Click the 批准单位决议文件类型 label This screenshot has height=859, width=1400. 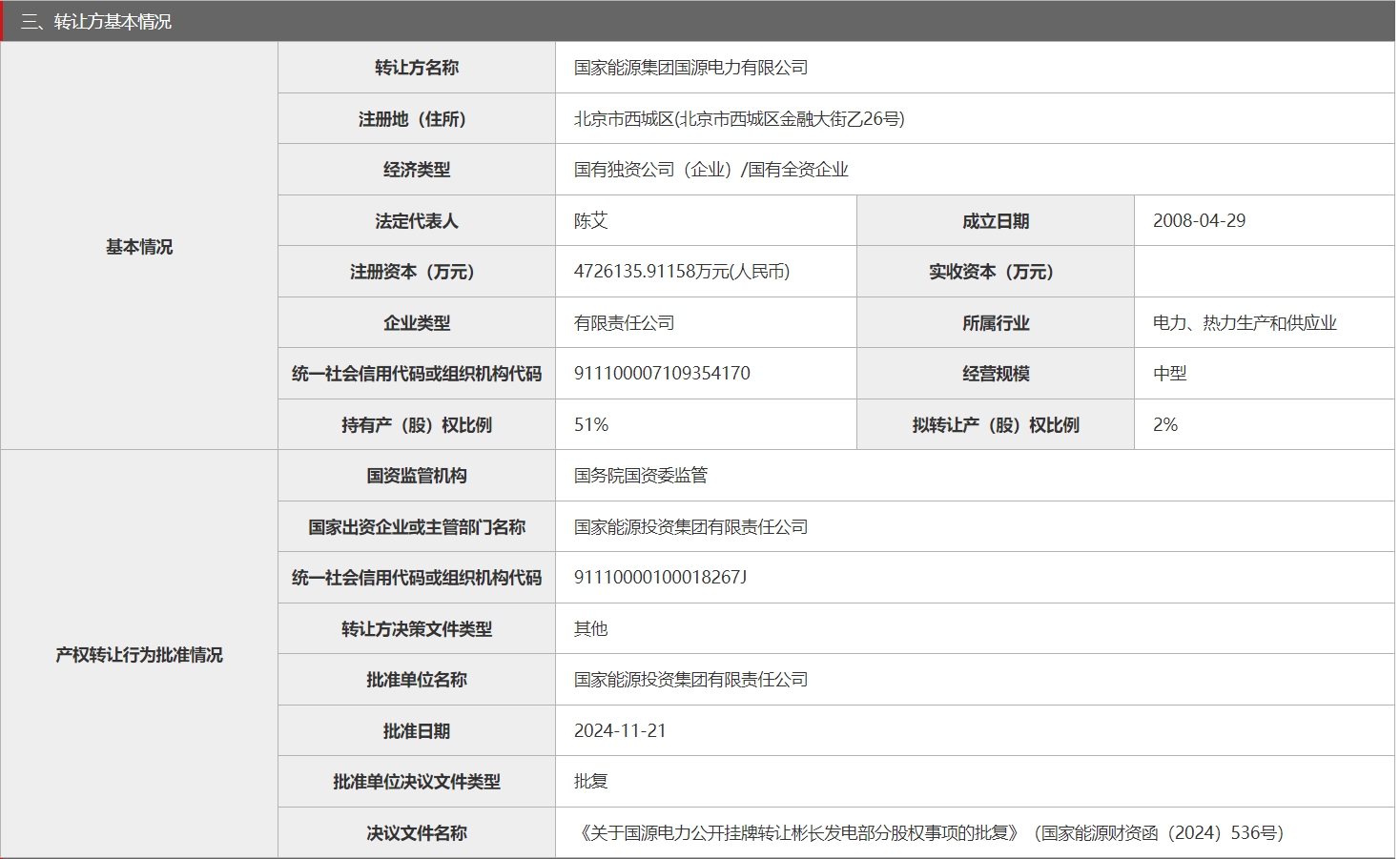(417, 782)
